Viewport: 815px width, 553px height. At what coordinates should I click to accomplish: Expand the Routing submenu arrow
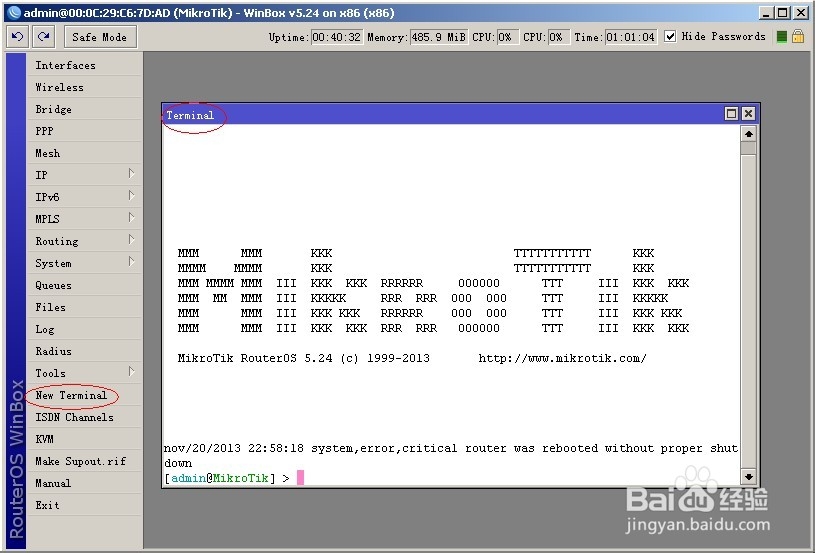click(132, 240)
